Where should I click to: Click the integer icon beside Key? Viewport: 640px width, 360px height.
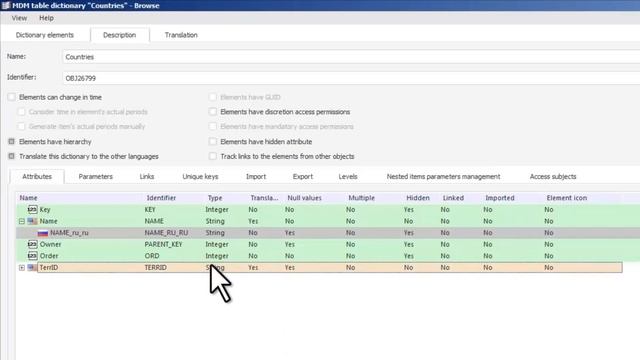point(33,209)
